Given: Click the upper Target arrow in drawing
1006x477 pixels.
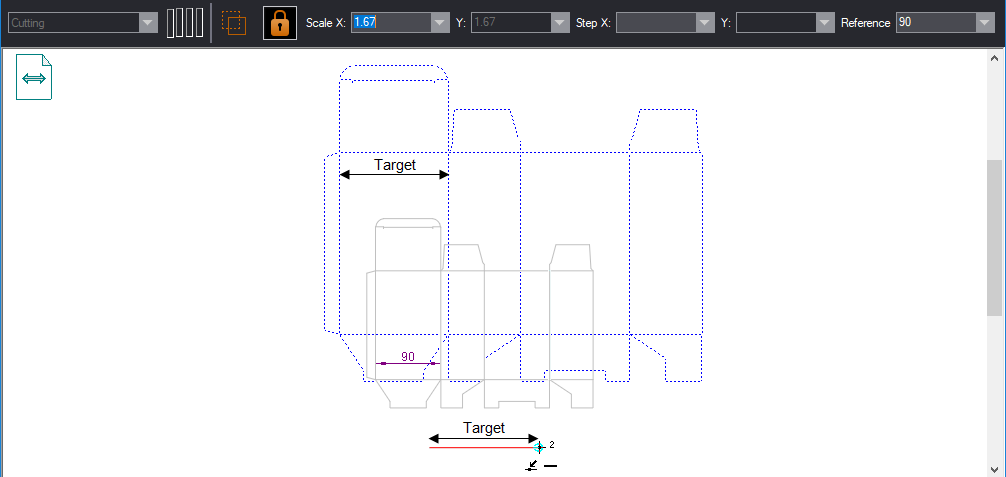Looking at the screenshot, I should coord(394,174).
